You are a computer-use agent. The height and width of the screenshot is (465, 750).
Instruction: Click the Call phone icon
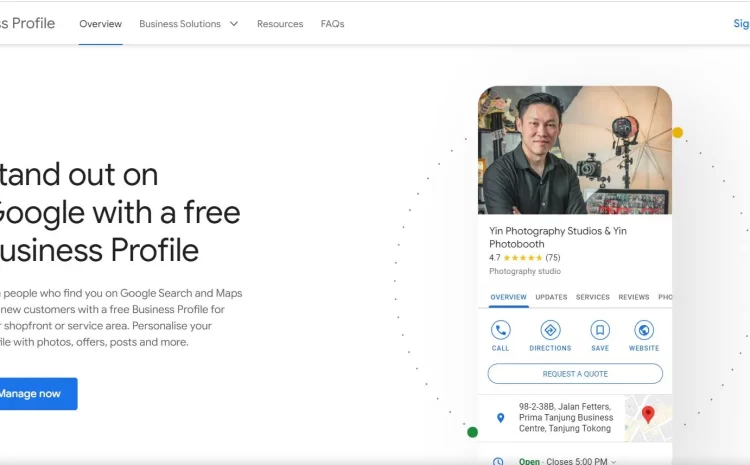pyautogui.click(x=500, y=330)
